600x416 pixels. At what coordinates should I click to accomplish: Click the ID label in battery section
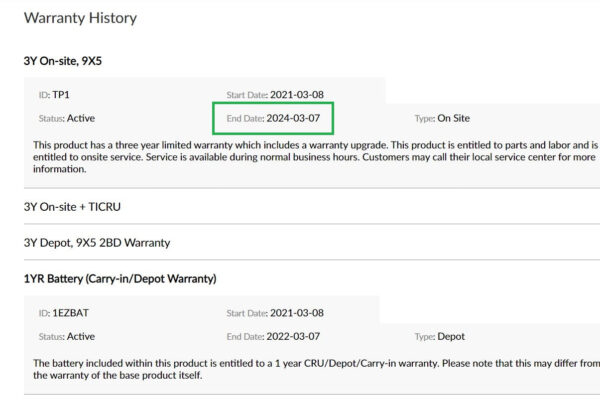(x=44, y=313)
